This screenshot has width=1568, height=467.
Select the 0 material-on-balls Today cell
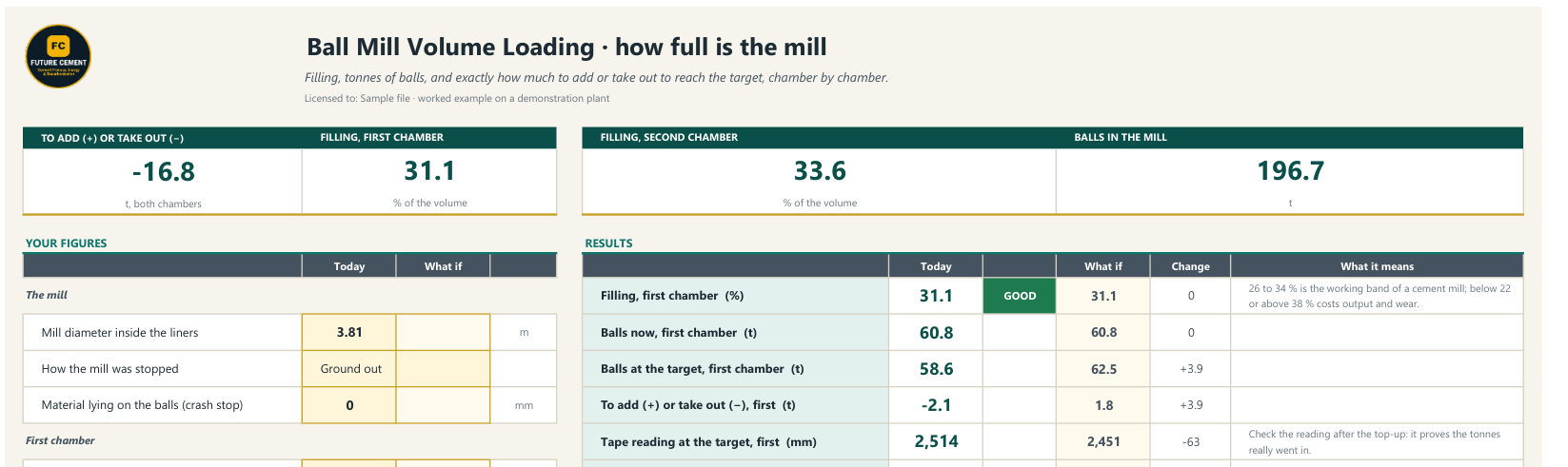coord(349,405)
